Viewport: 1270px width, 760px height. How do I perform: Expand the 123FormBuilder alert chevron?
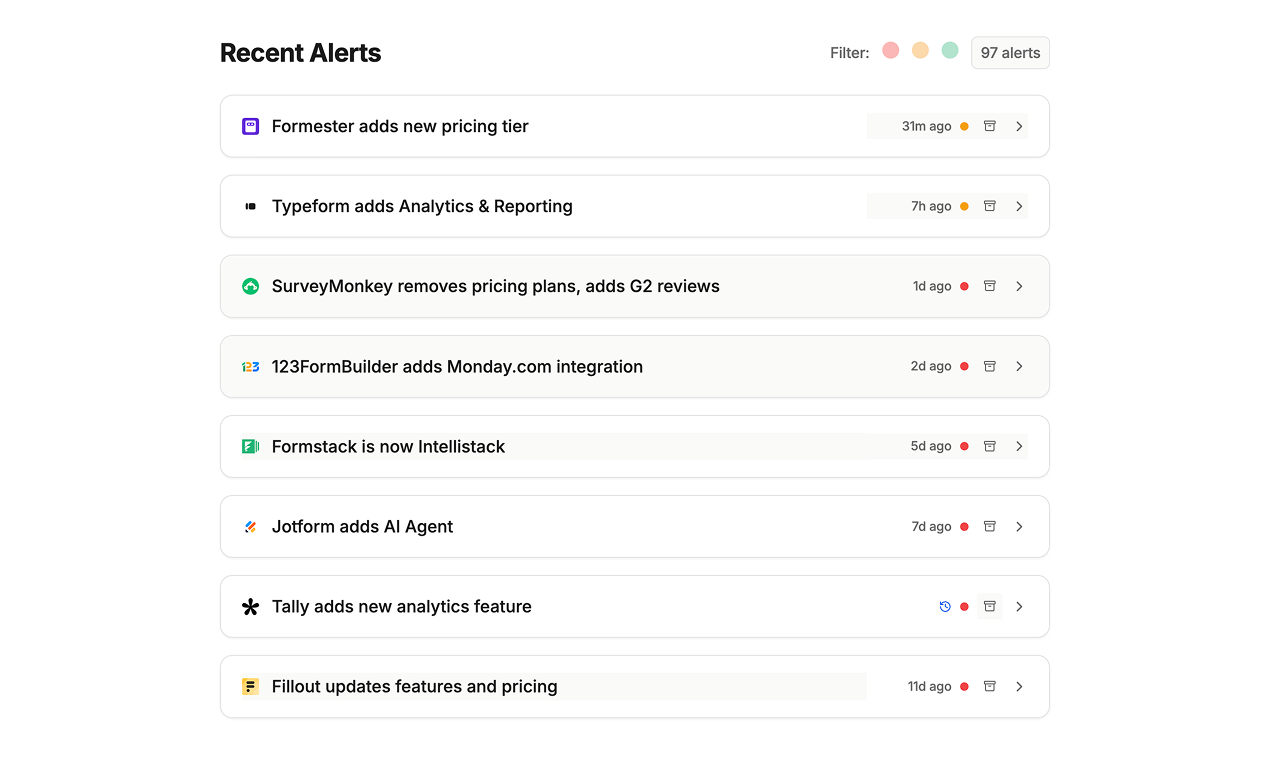pos(1019,366)
